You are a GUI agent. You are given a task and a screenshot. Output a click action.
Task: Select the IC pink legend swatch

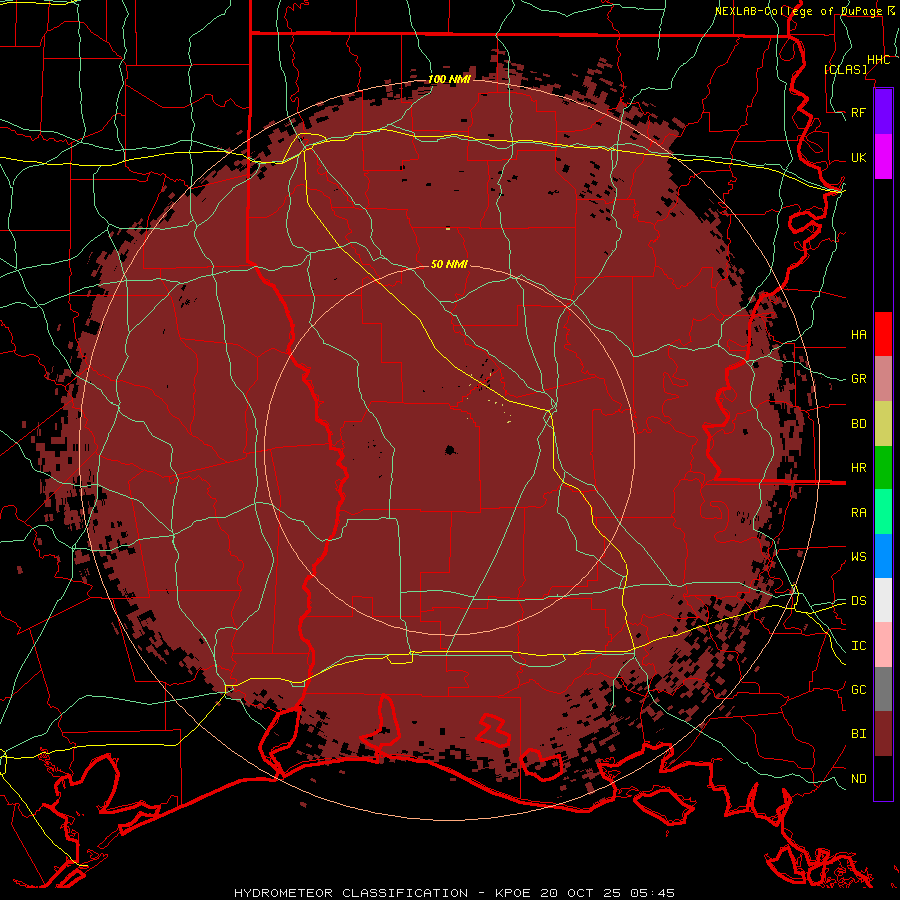883,645
